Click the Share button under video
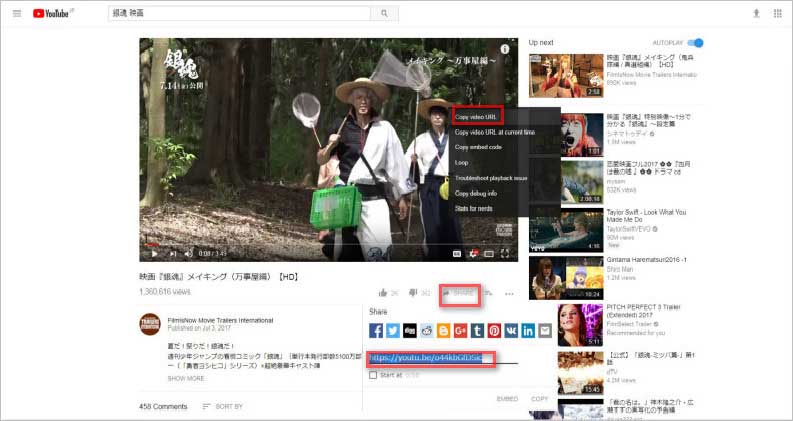Screen dimensions: 793x421 (459, 292)
